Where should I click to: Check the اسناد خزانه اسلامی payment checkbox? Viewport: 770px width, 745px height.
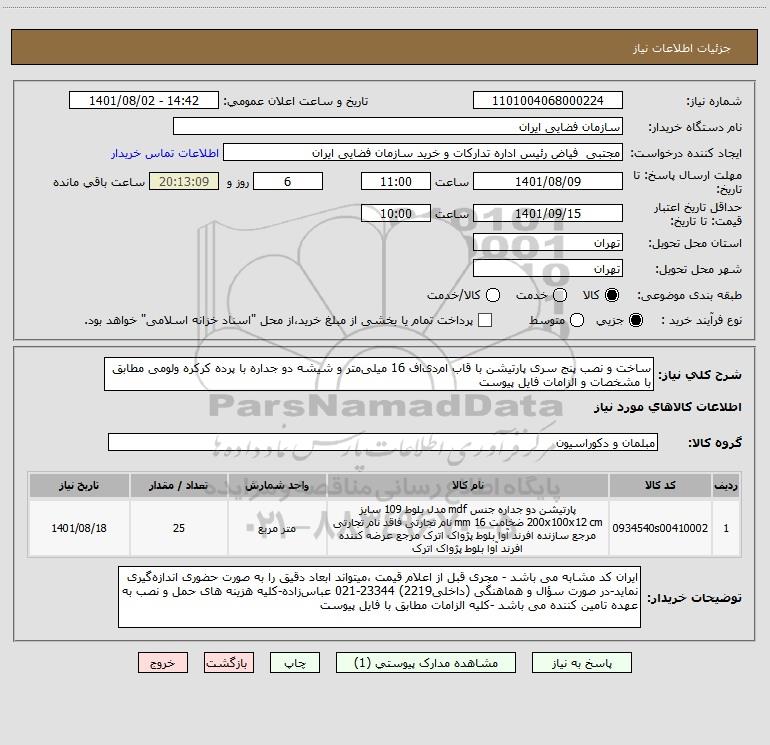[x=485, y=320]
